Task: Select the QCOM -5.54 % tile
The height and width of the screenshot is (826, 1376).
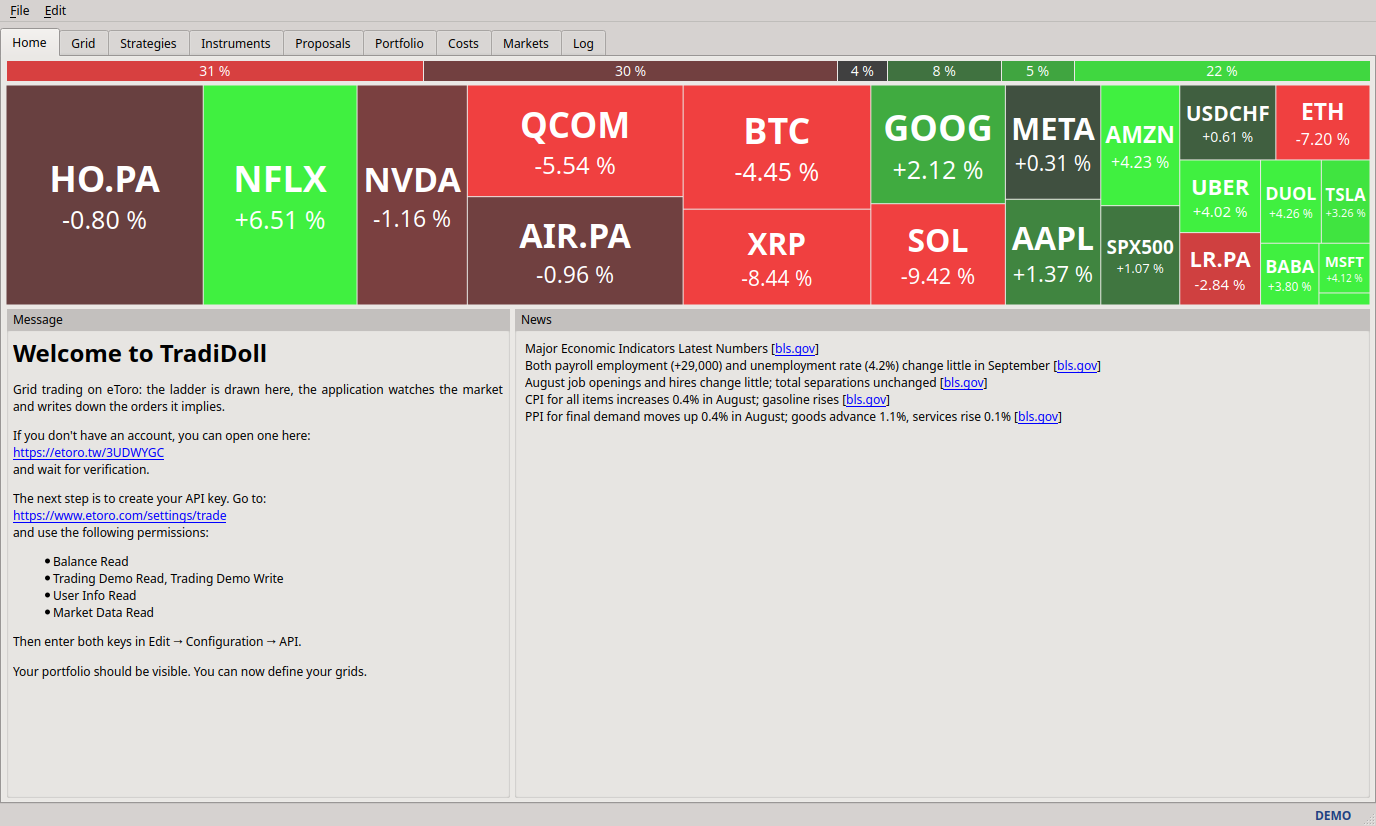Action: tap(575, 141)
